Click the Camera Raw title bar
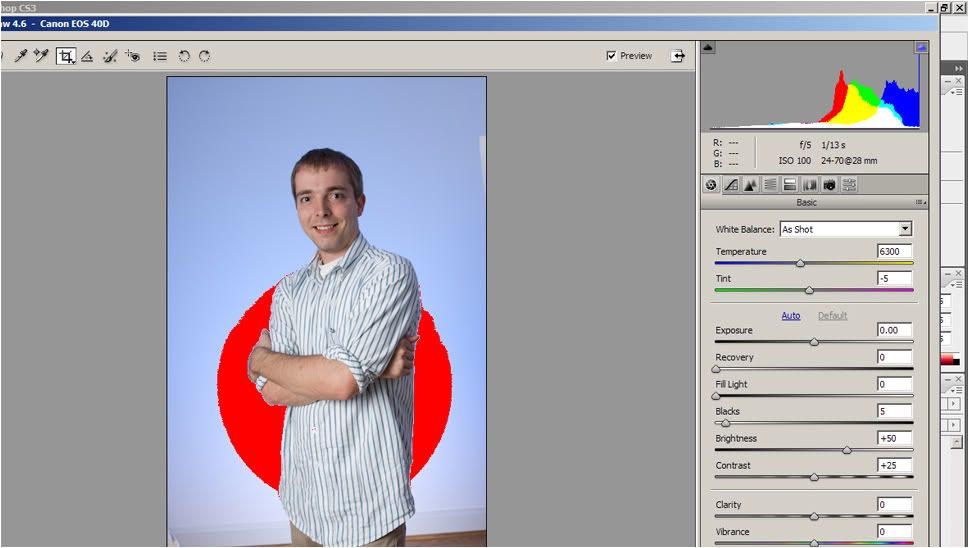Viewport: 969px width, 548px height. (x=469, y=24)
